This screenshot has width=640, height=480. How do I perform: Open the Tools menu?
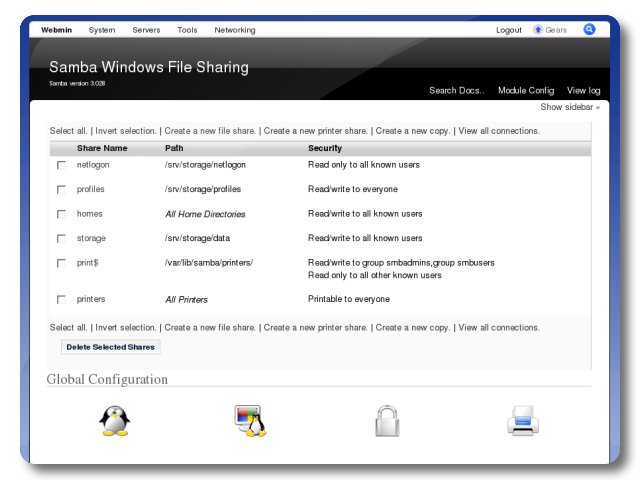[x=187, y=30]
